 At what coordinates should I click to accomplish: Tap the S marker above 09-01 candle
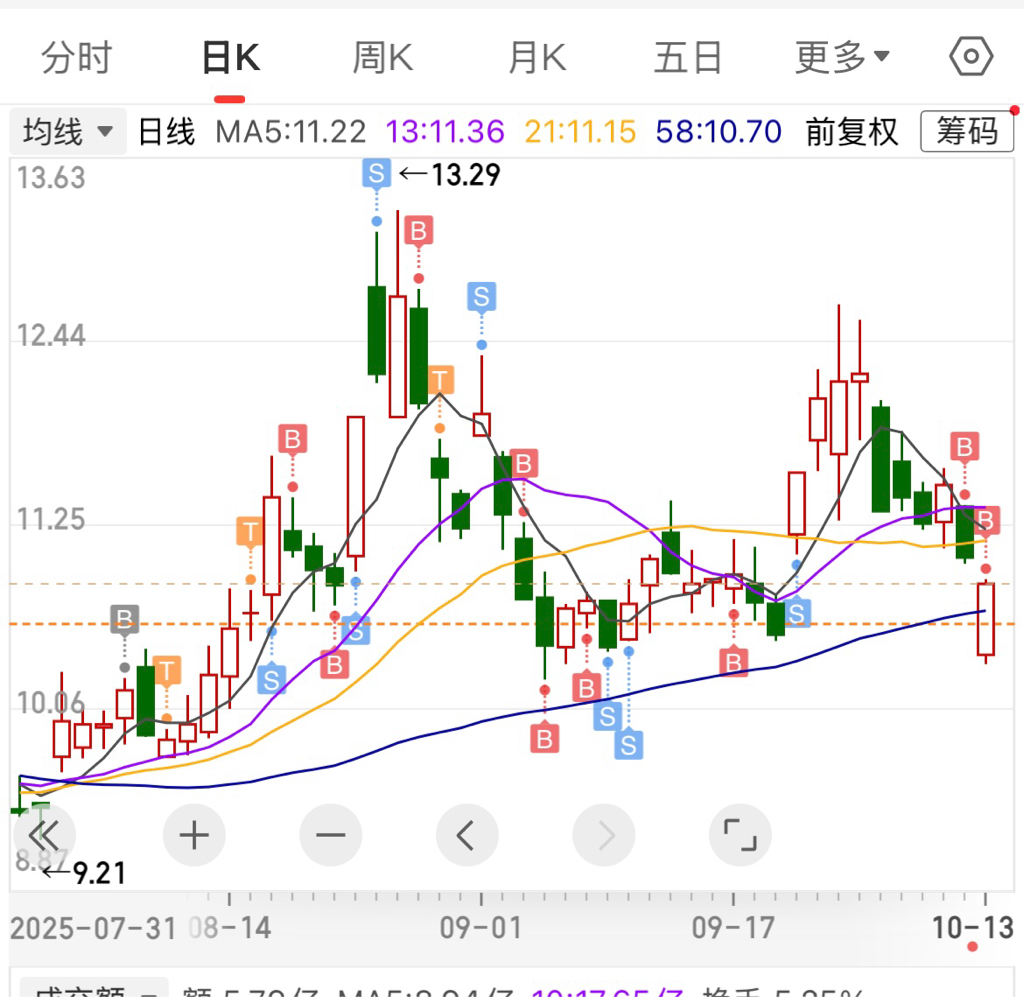481,296
